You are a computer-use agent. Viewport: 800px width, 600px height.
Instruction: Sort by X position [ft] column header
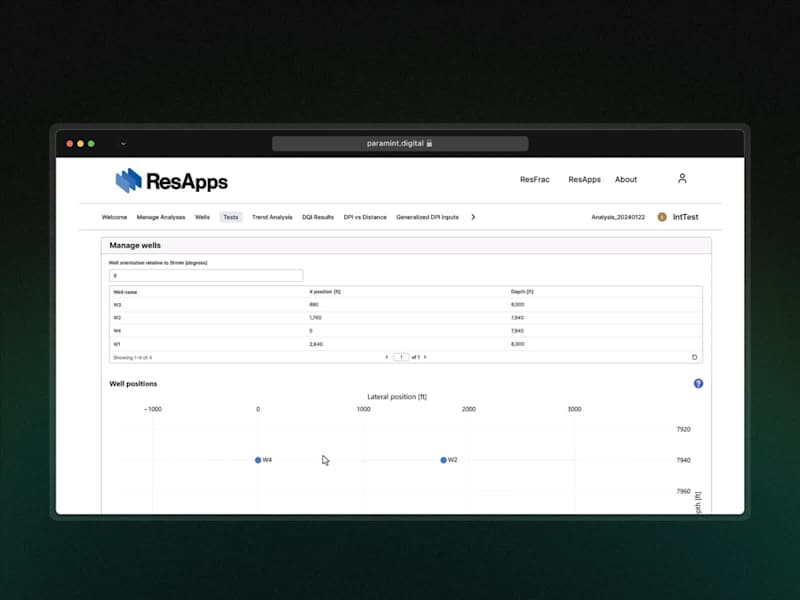[x=325, y=292]
